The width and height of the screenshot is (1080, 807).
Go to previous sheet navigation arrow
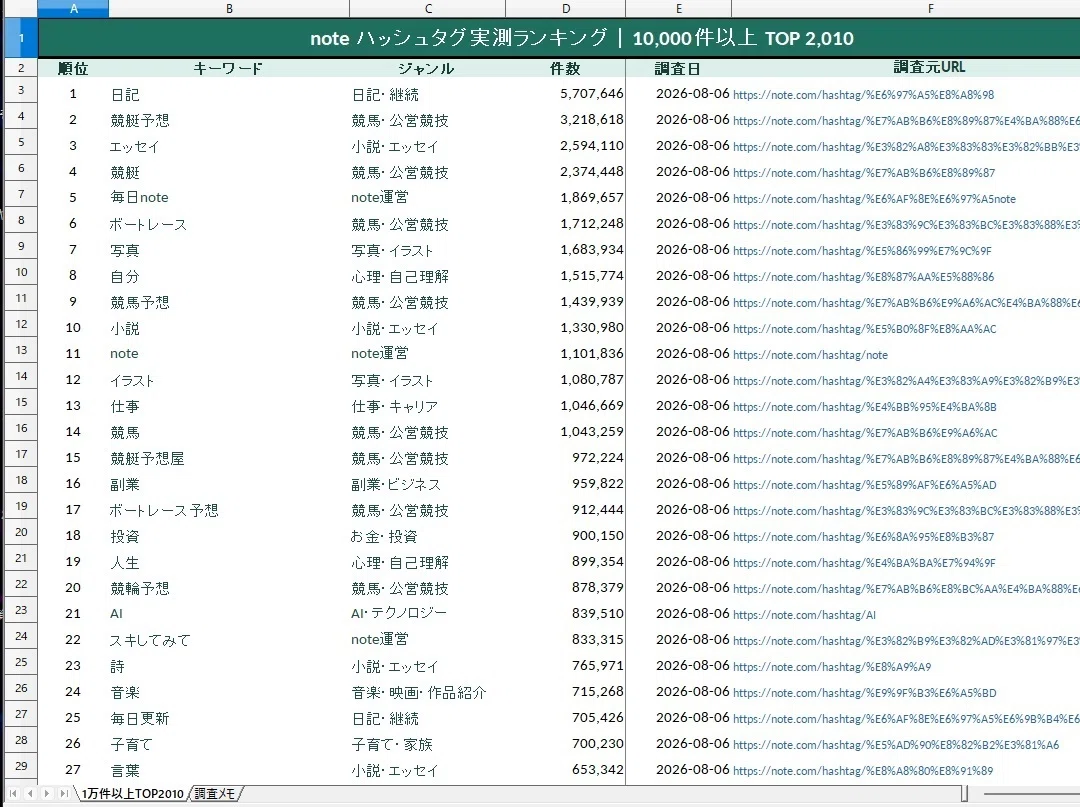tap(30, 793)
